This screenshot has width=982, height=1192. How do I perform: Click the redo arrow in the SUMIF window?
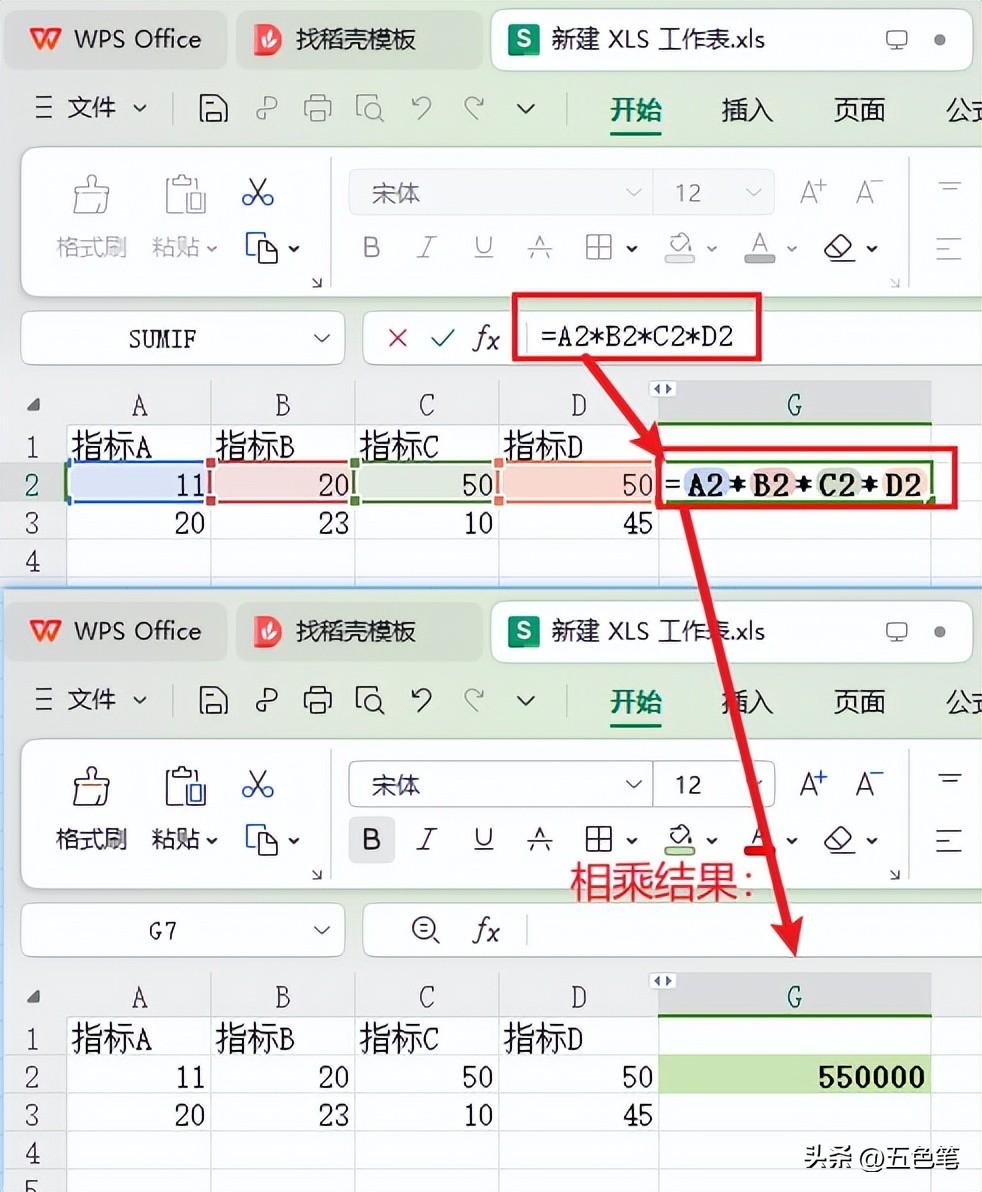coord(474,109)
